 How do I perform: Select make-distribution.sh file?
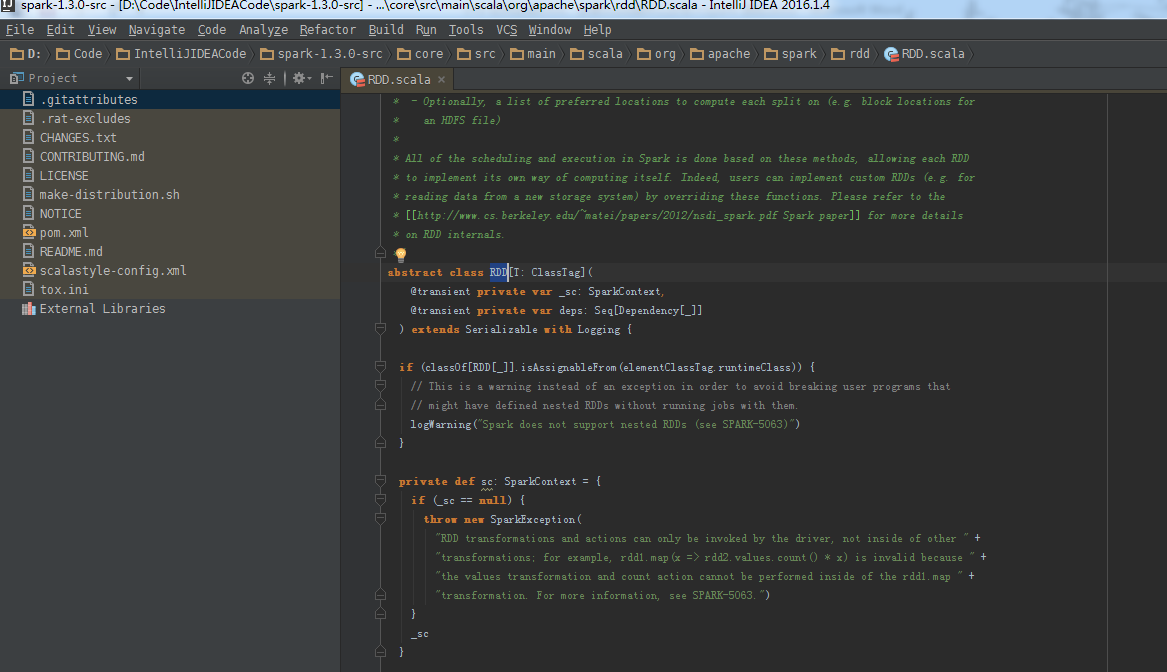point(170,194)
